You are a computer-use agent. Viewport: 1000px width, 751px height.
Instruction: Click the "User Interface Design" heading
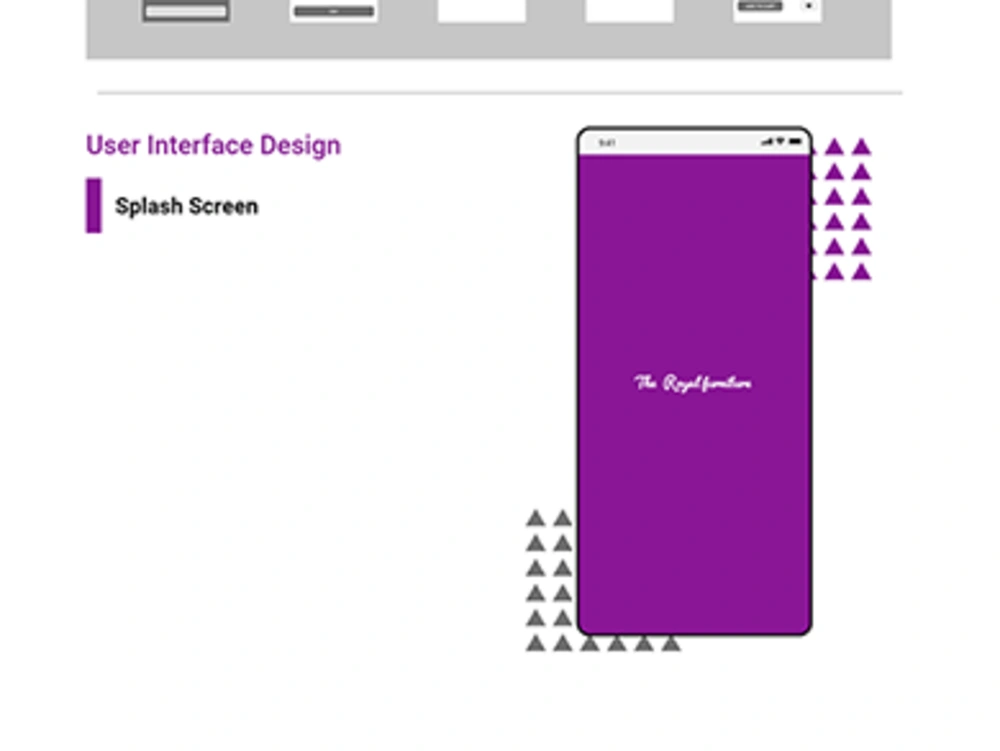[213, 145]
